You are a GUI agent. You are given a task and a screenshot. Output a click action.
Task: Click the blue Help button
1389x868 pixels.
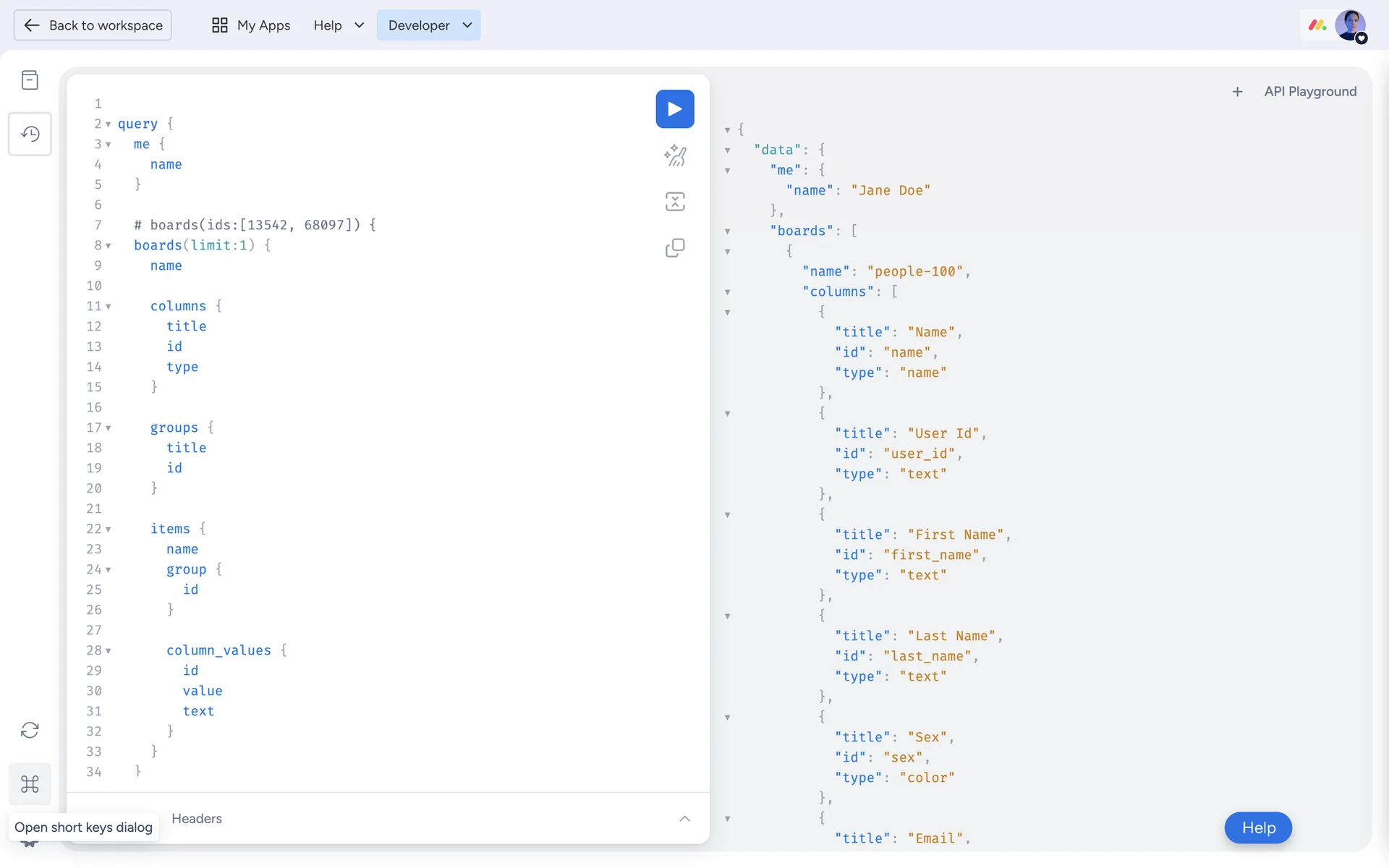(1257, 827)
